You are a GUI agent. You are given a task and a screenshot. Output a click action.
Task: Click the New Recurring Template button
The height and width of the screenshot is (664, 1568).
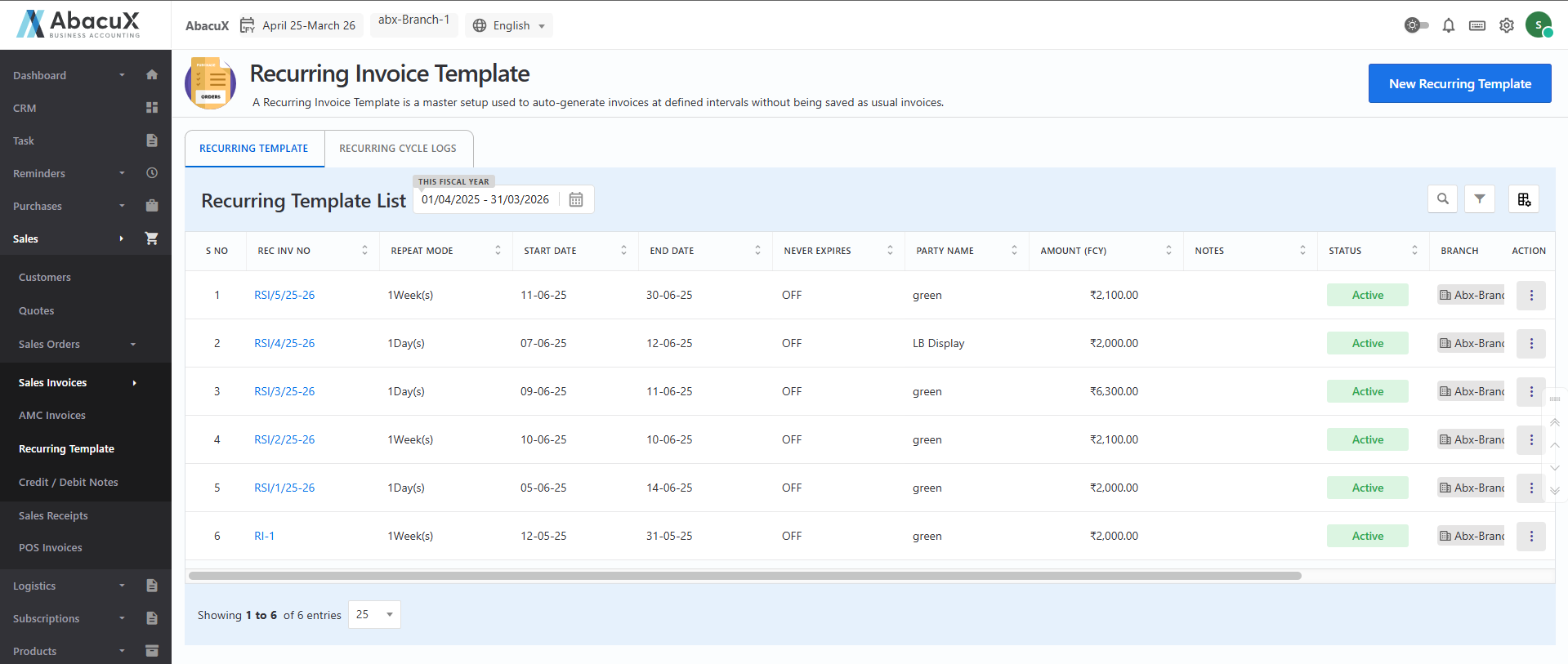(1459, 83)
